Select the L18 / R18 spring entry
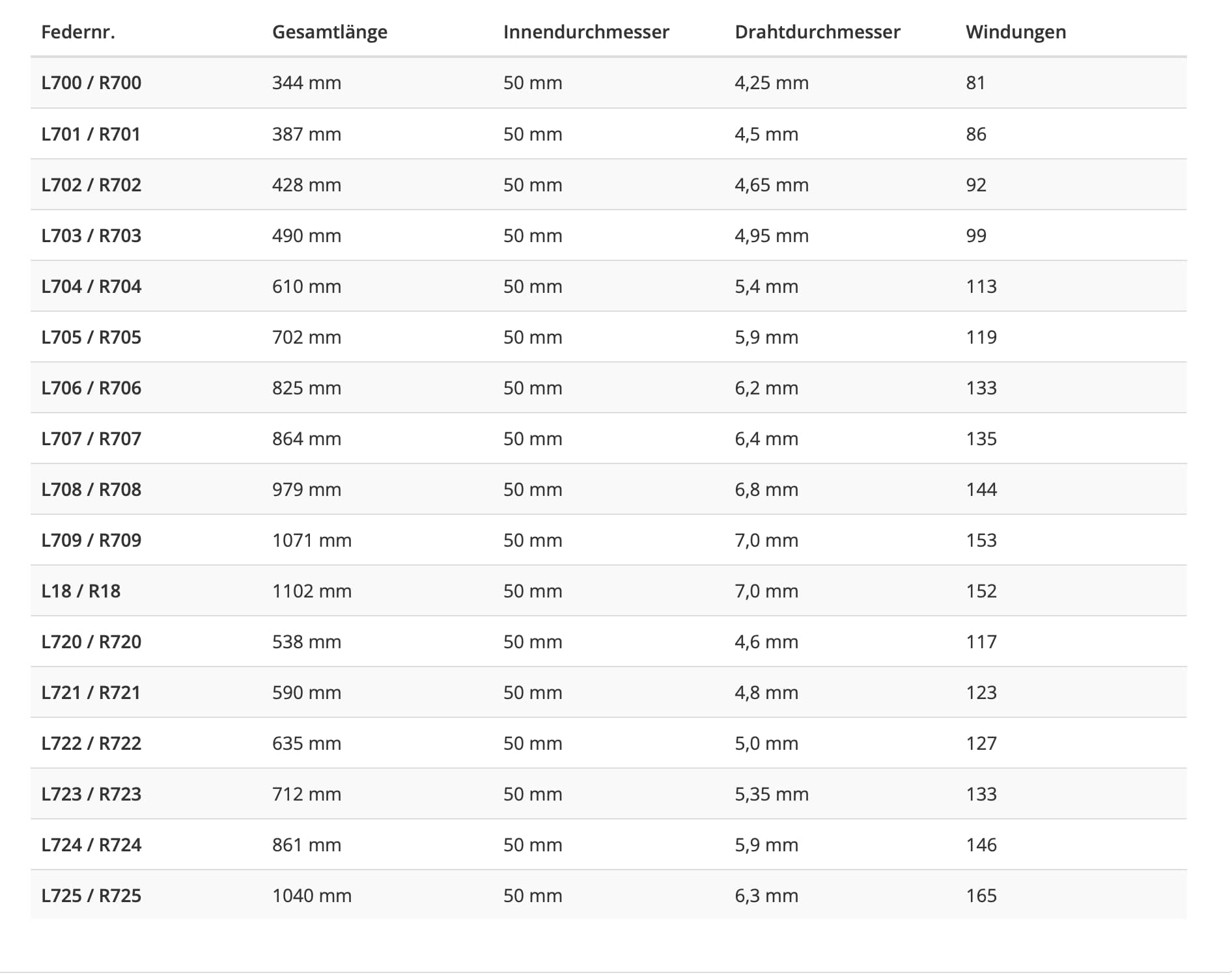1232x975 pixels. click(81, 591)
